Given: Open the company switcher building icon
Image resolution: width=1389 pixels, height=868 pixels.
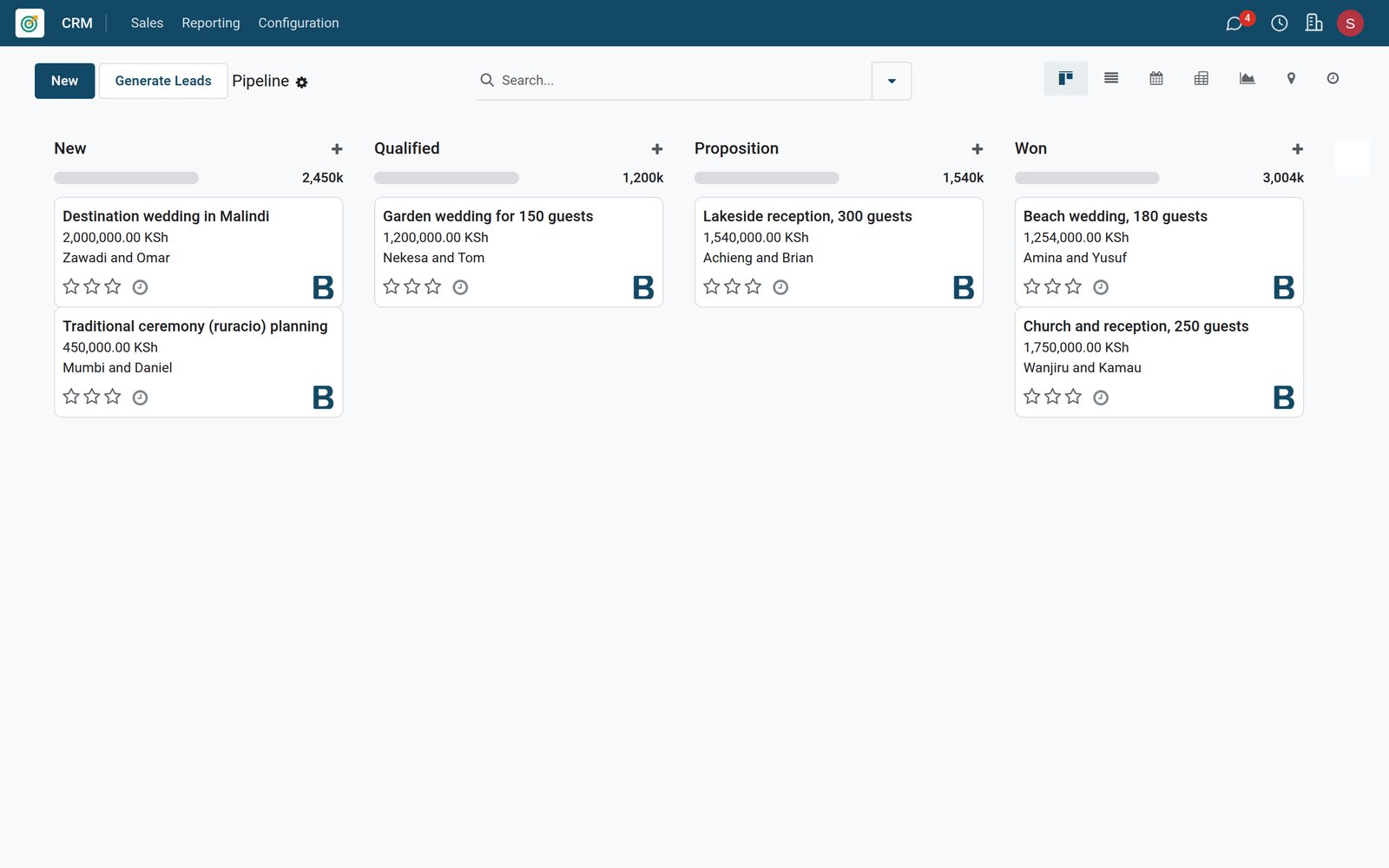Looking at the screenshot, I should click(x=1314, y=23).
